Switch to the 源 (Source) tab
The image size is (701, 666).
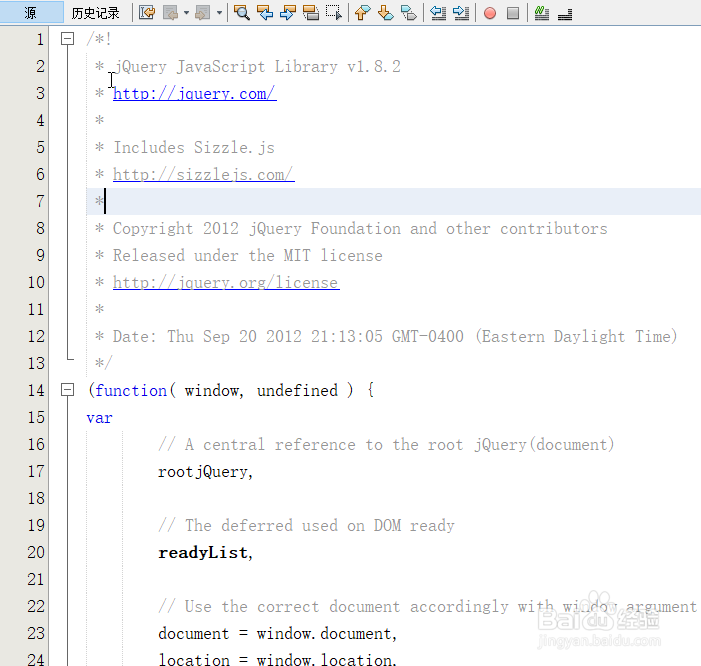31,12
